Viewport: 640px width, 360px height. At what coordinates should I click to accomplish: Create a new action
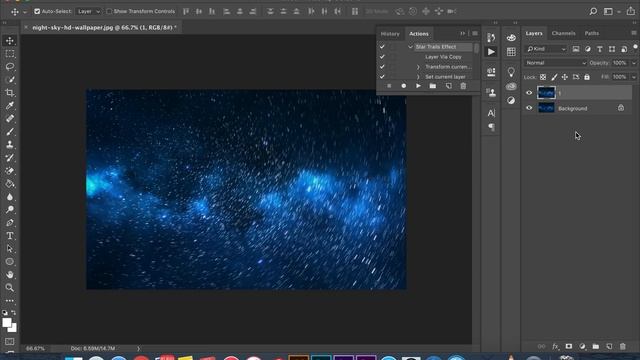[x=448, y=86]
